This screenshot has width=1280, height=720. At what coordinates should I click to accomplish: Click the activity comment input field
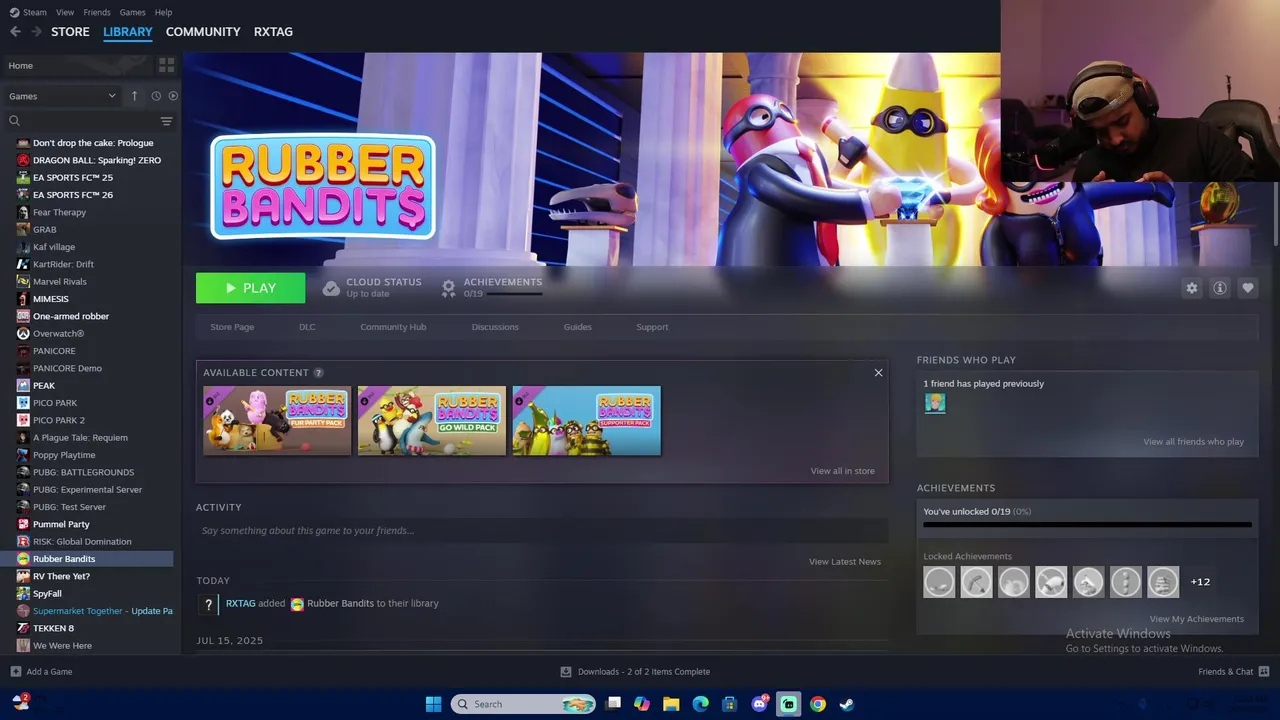point(542,531)
